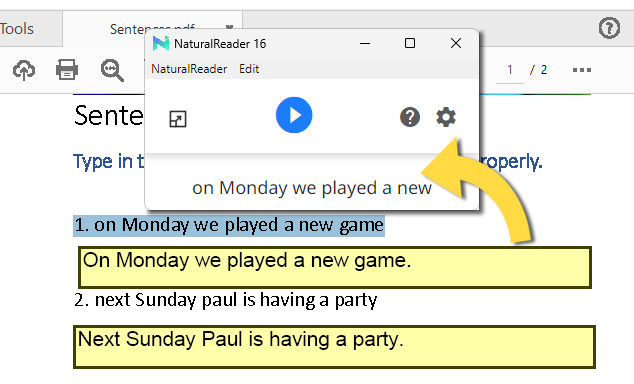Click the reading text 'on Monday we played a new'
This screenshot has height=384, width=634.
click(x=312, y=188)
